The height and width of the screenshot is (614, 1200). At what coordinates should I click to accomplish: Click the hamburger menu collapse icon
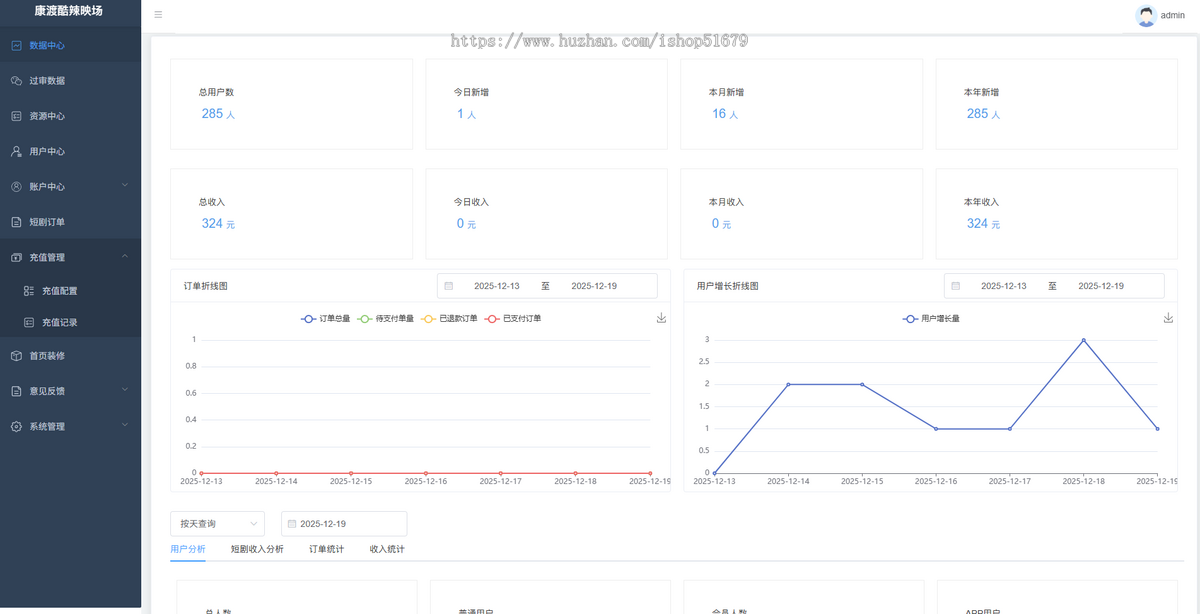pyautogui.click(x=158, y=15)
